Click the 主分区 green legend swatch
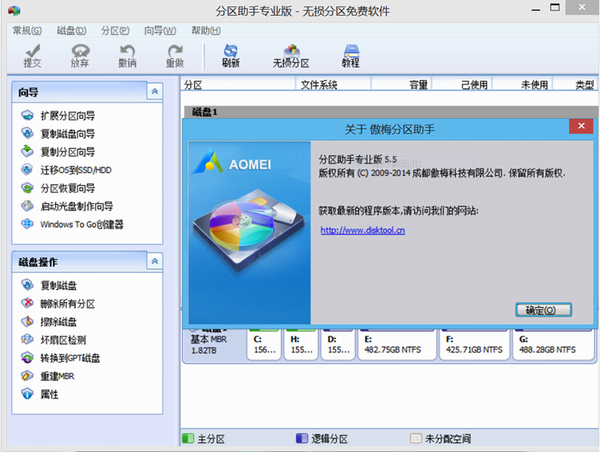The image size is (600, 452). click(x=188, y=438)
